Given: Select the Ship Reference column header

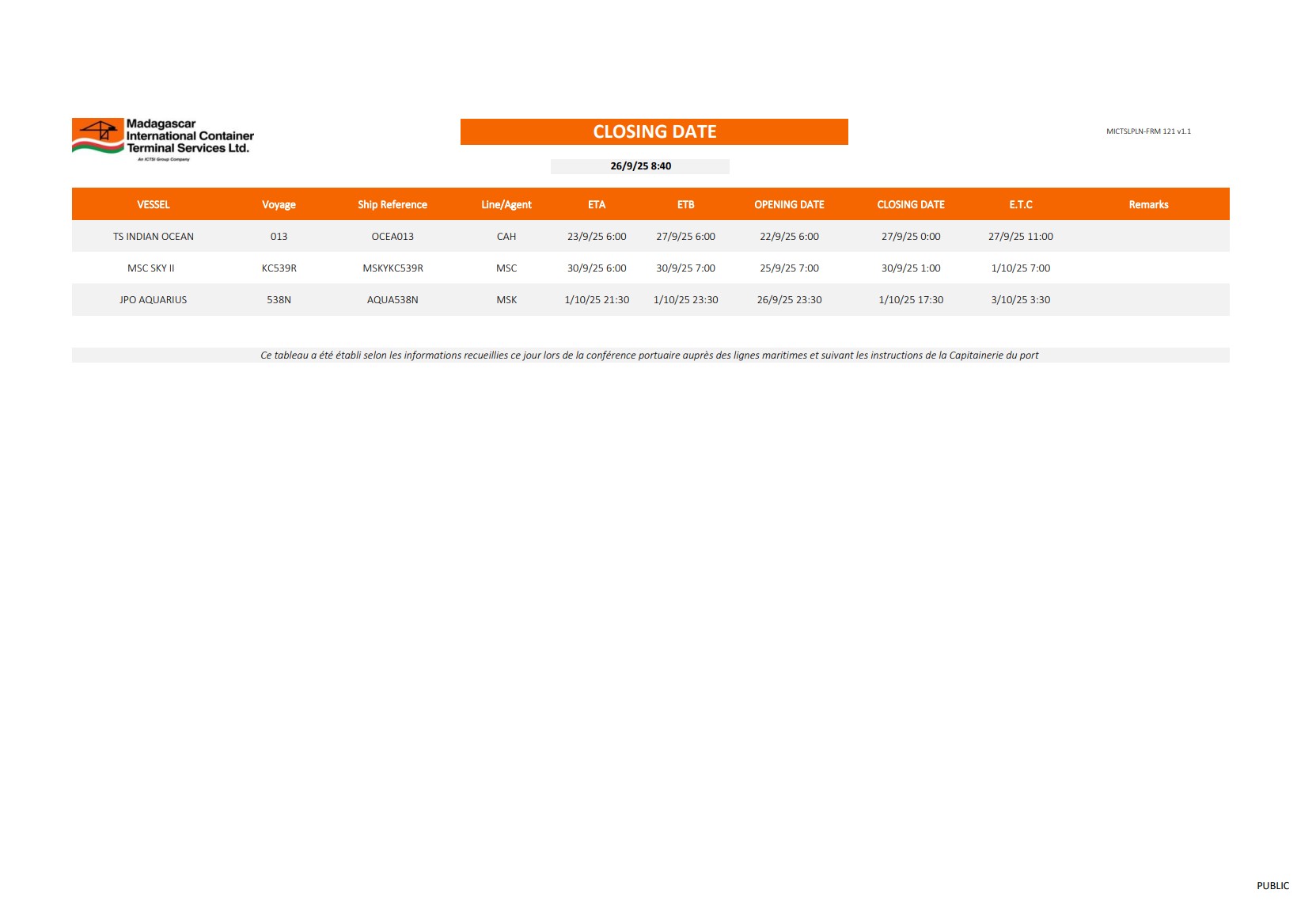Looking at the screenshot, I should 392,204.
